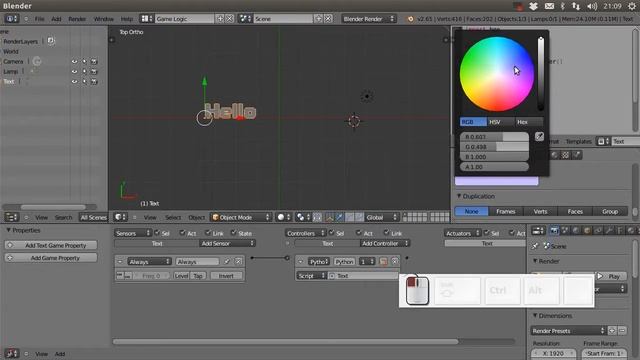The width and height of the screenshot is (640, 360).
Task: Remove the Always sensor with X icon
Action: click(x=238, y=262)
